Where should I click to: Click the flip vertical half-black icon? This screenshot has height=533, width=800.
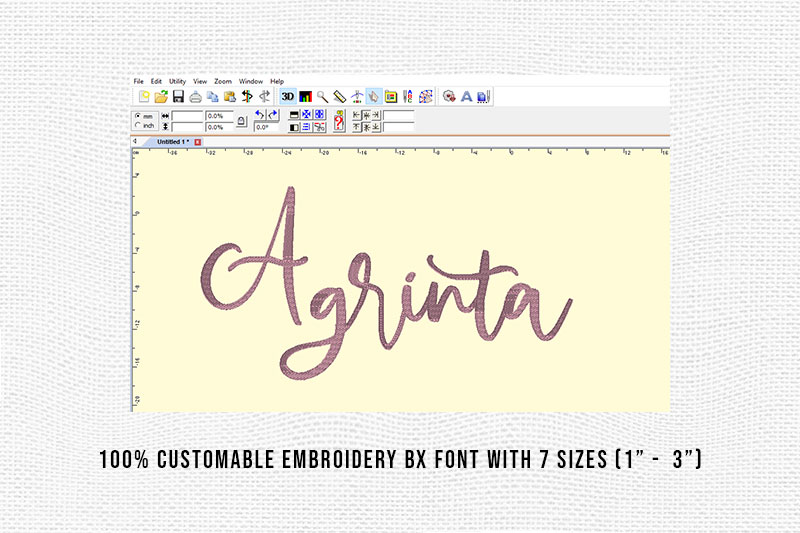tap(294, 115)
